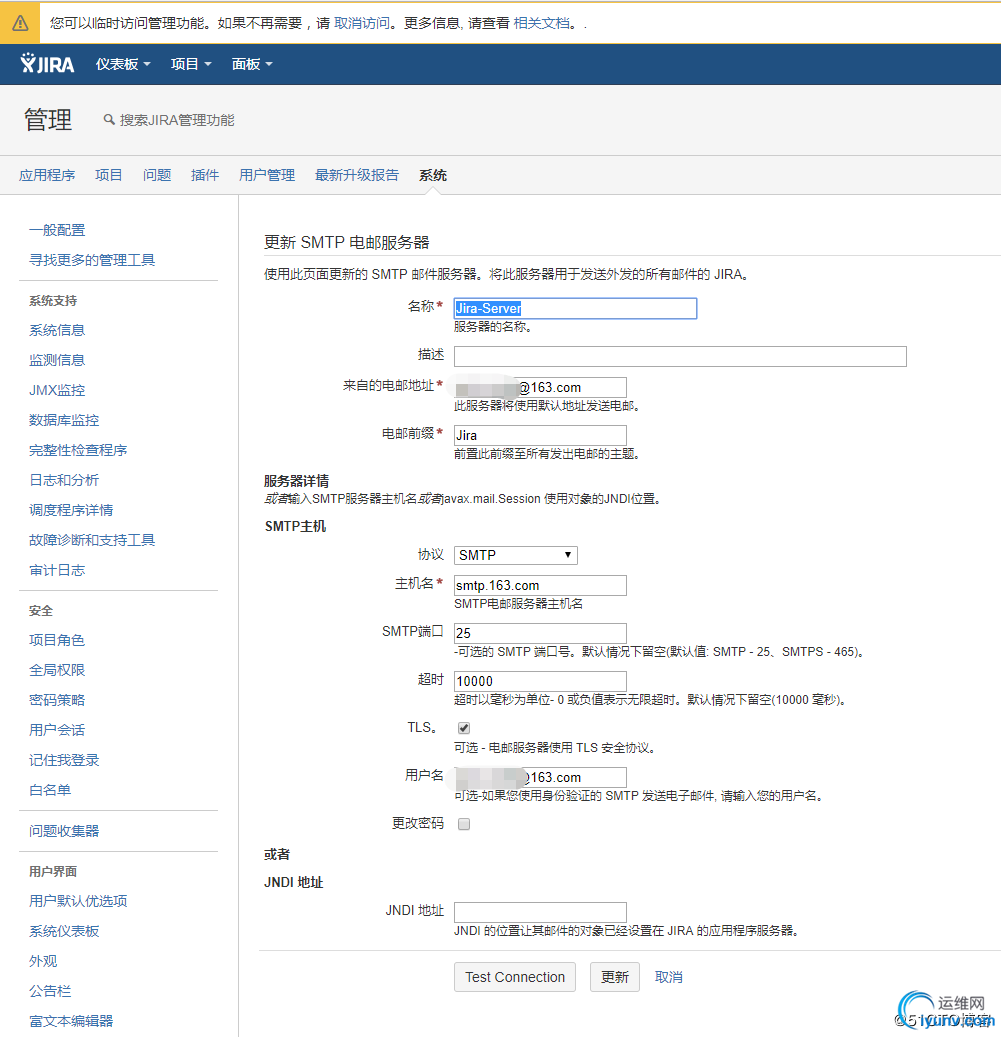Switch to the 插件 tab
This screenshot has height=1037, width=1001.
[x=205, y=175]
